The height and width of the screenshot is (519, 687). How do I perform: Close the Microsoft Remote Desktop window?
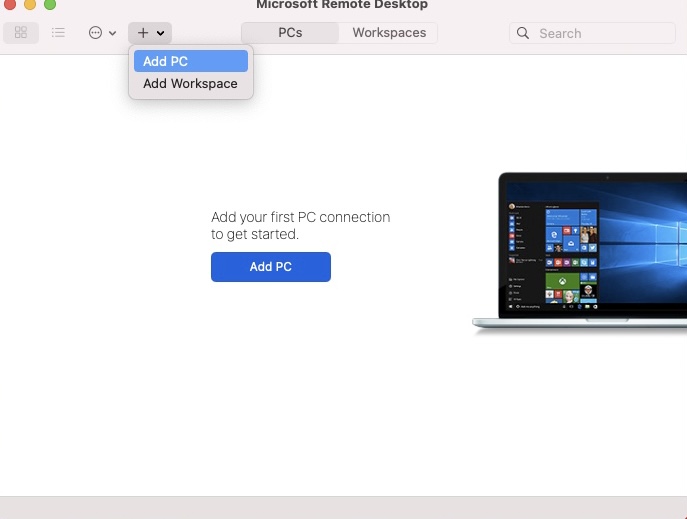pos(10,4)
